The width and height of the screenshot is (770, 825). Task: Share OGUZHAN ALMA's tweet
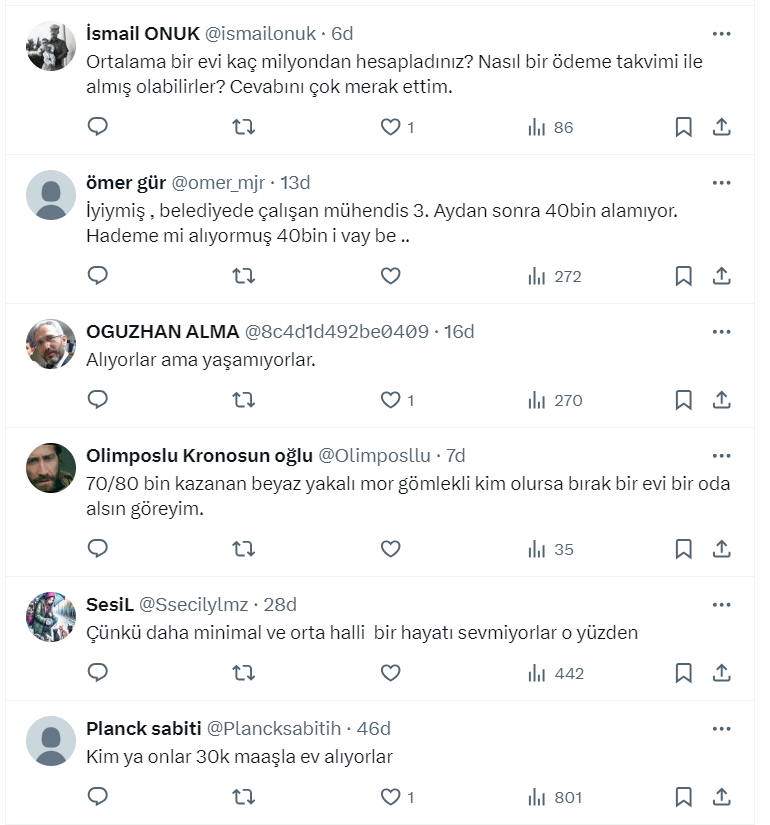(721, 400)
